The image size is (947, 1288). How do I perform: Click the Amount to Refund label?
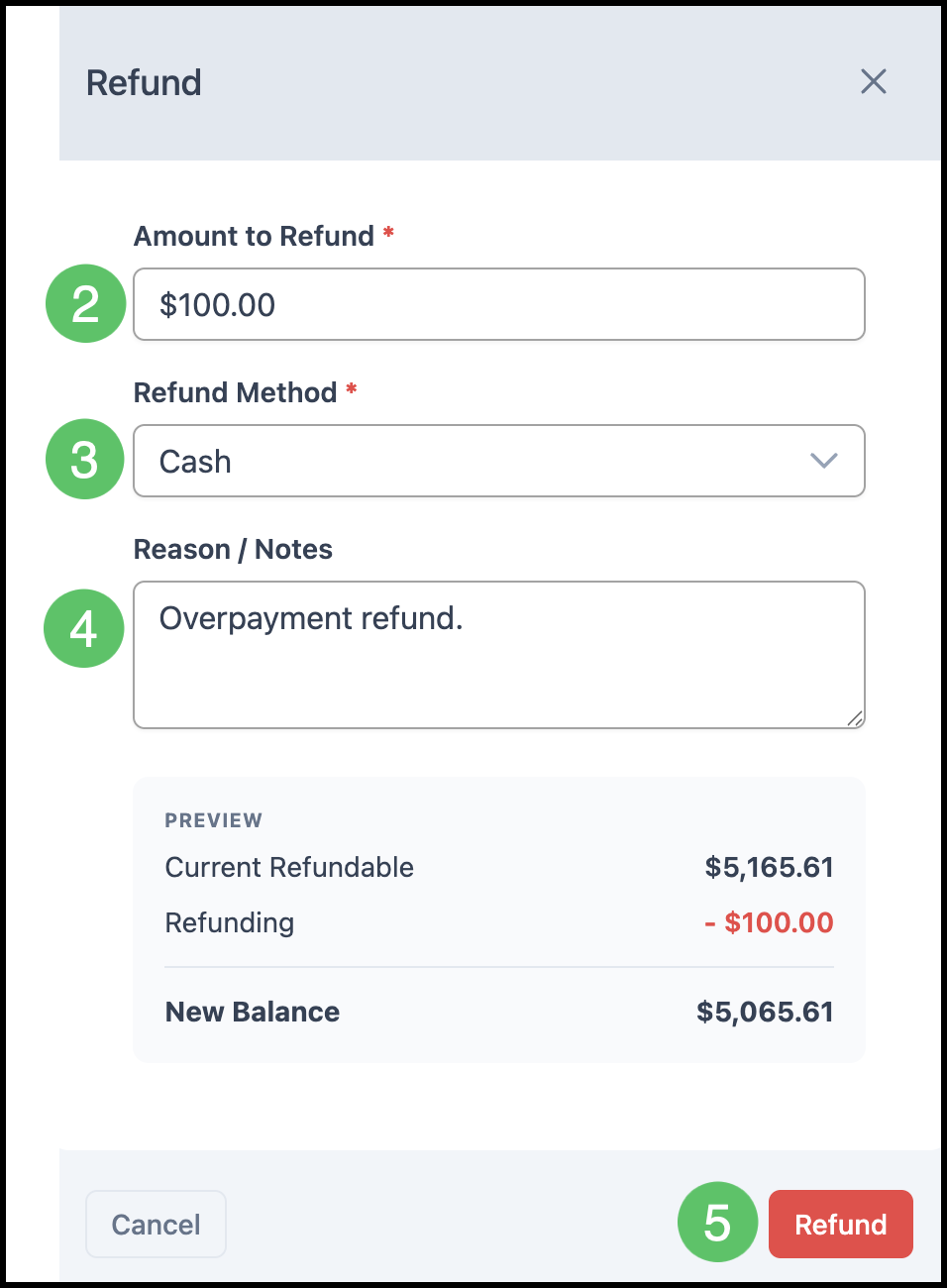pos(255,236)
